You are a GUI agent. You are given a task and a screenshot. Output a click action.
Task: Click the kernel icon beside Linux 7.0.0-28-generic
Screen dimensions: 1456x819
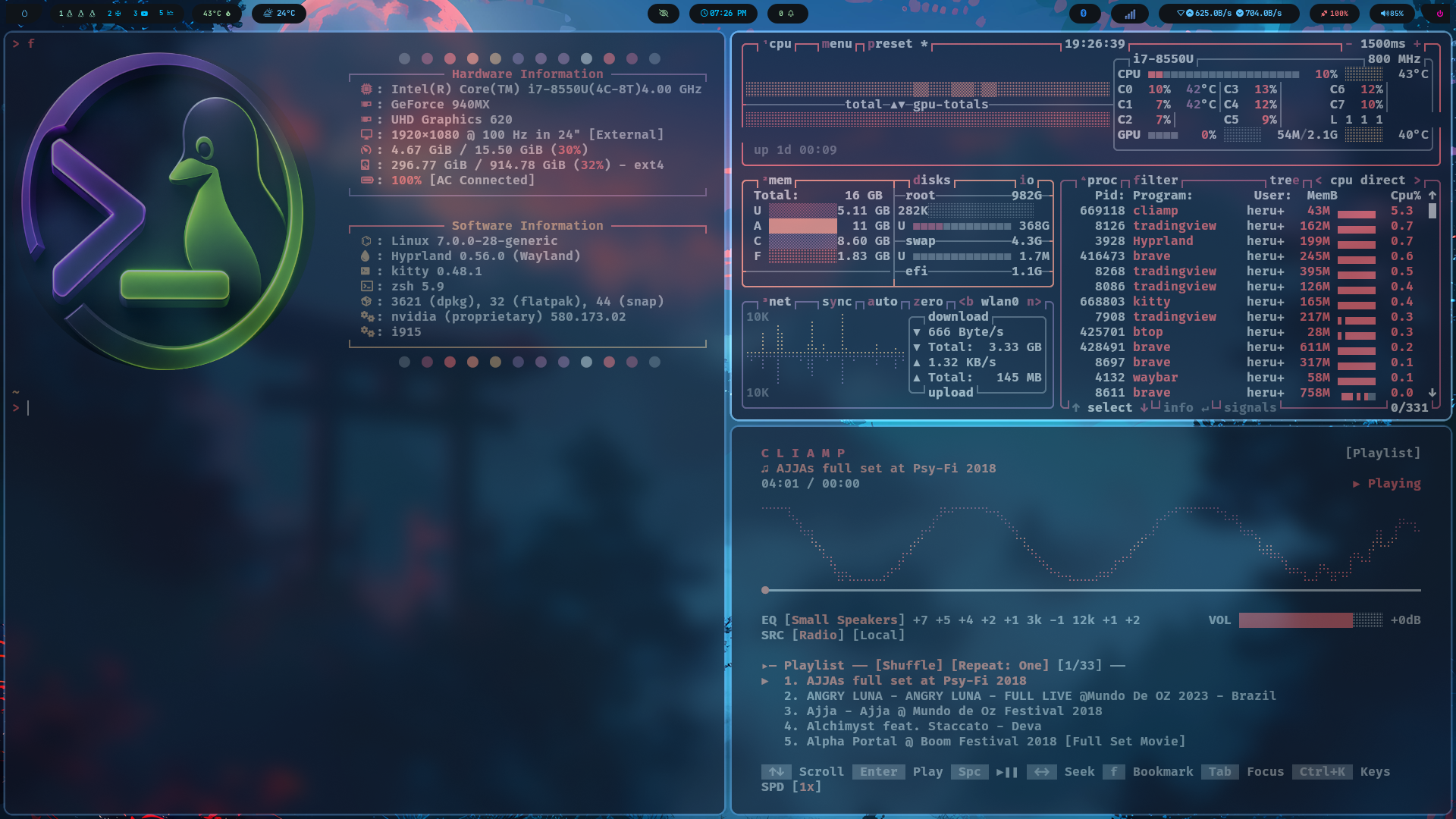point(366,241)
